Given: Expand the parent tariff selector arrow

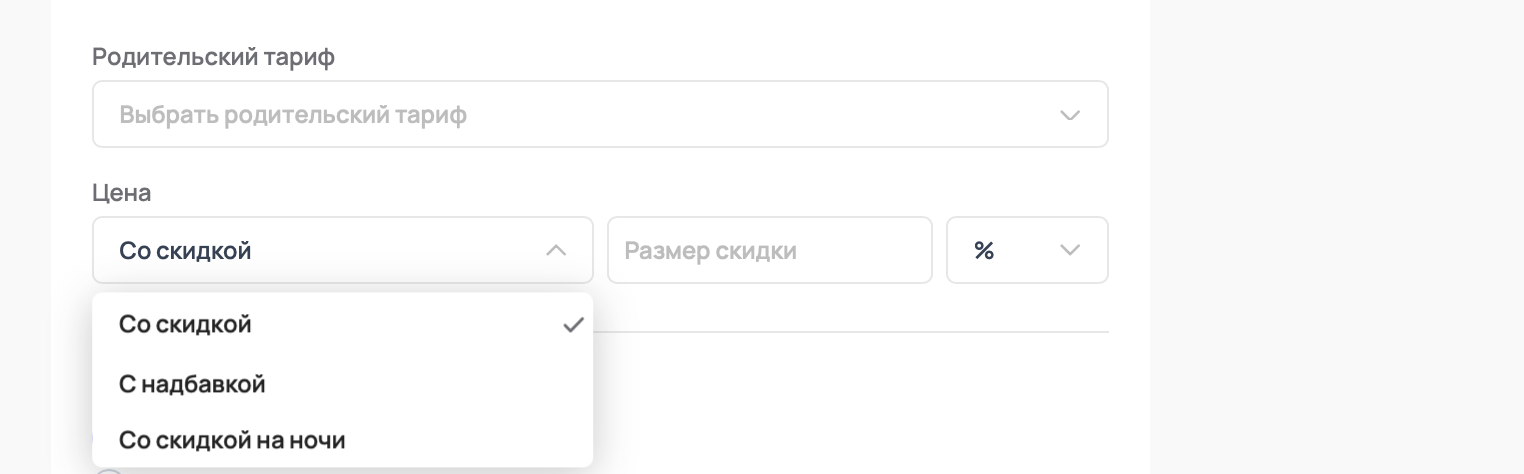Looking at the screenshot, I should [x=1069, y=115].
